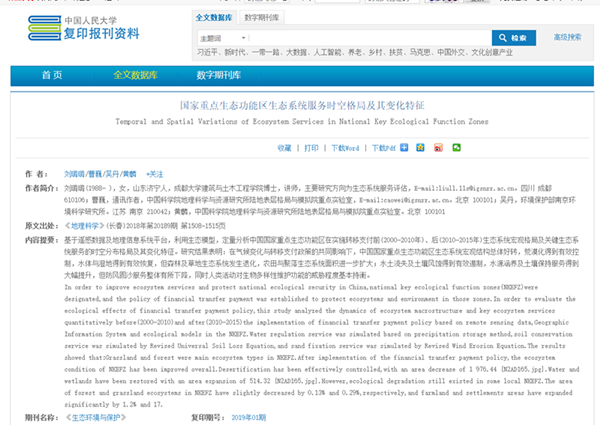Click 收藏 to bookmark the article
Image resolution: width=600 pixels, height=425 pixels.
284,147
